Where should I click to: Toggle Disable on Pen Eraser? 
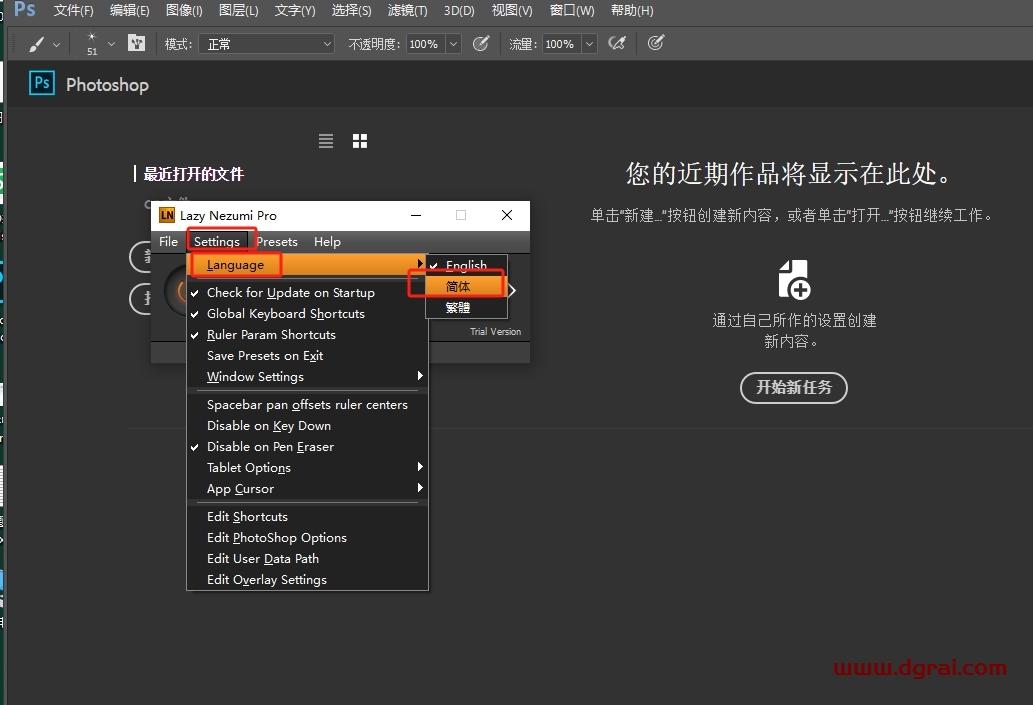click(x=308, y=447)
